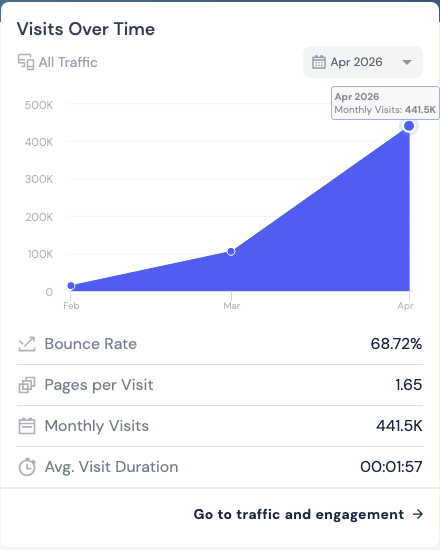The width and height of the screenshot is (440, 550).
Task: Click the Bounce Rate chart icon
Action: click(27, 344)
